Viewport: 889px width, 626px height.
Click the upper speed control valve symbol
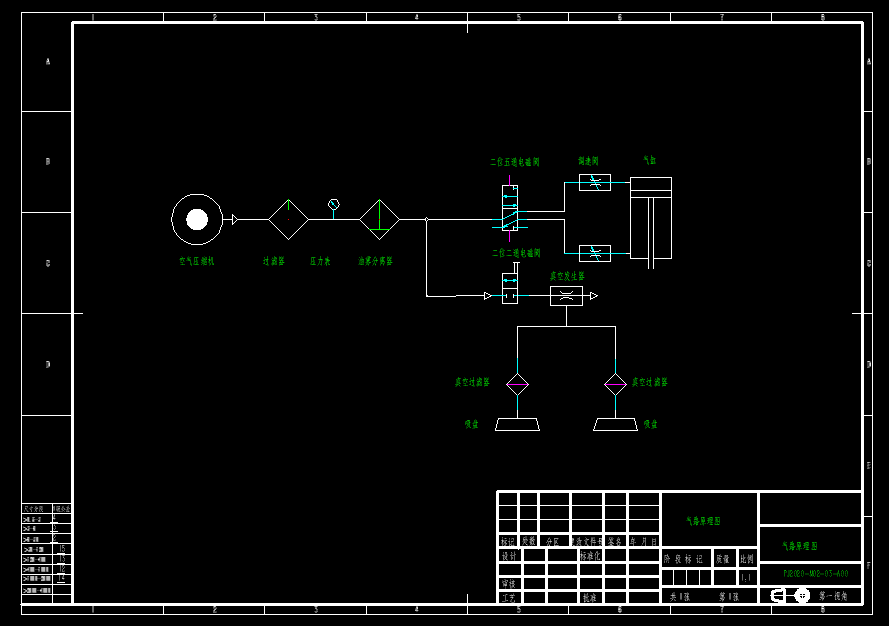tap(595, 182)
